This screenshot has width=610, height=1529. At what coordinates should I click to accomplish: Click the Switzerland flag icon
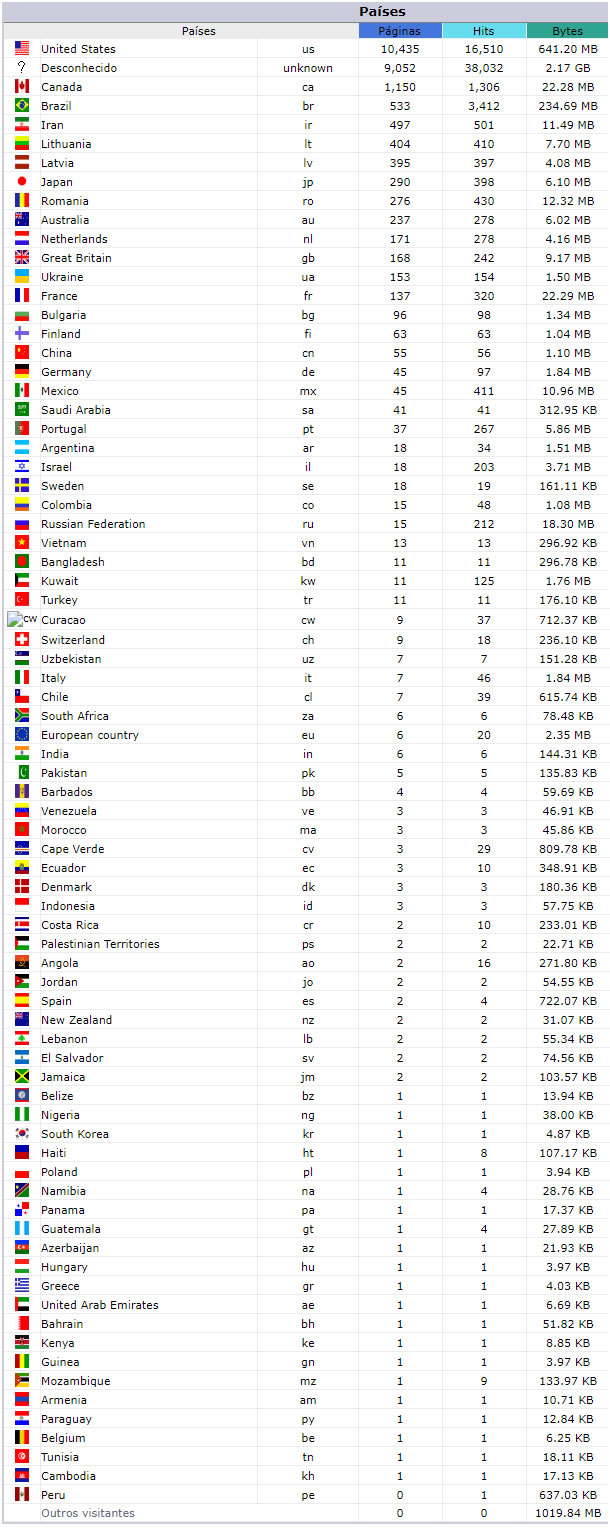point(22,639)
